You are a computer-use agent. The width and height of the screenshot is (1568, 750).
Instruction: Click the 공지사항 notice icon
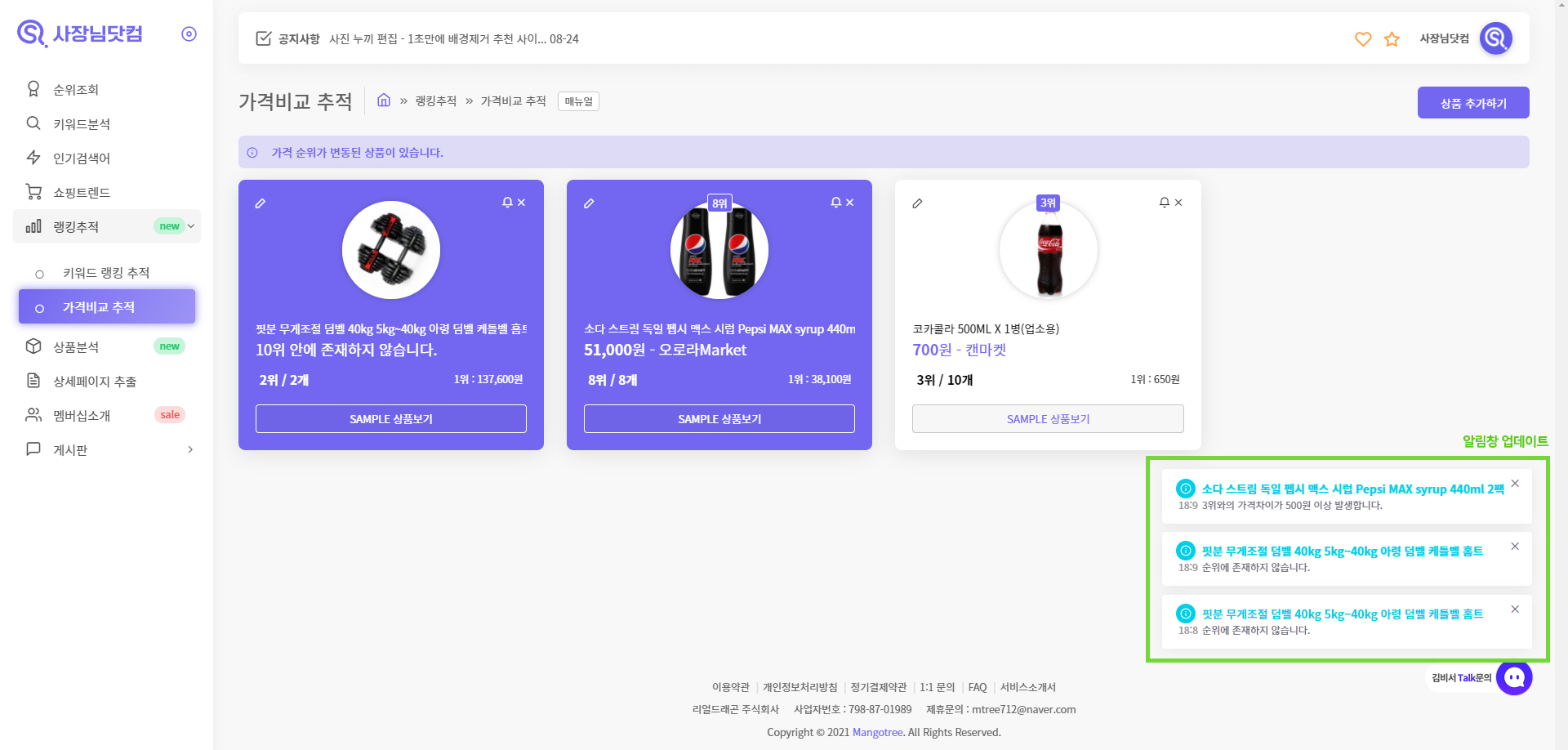[x=263, y=38]
